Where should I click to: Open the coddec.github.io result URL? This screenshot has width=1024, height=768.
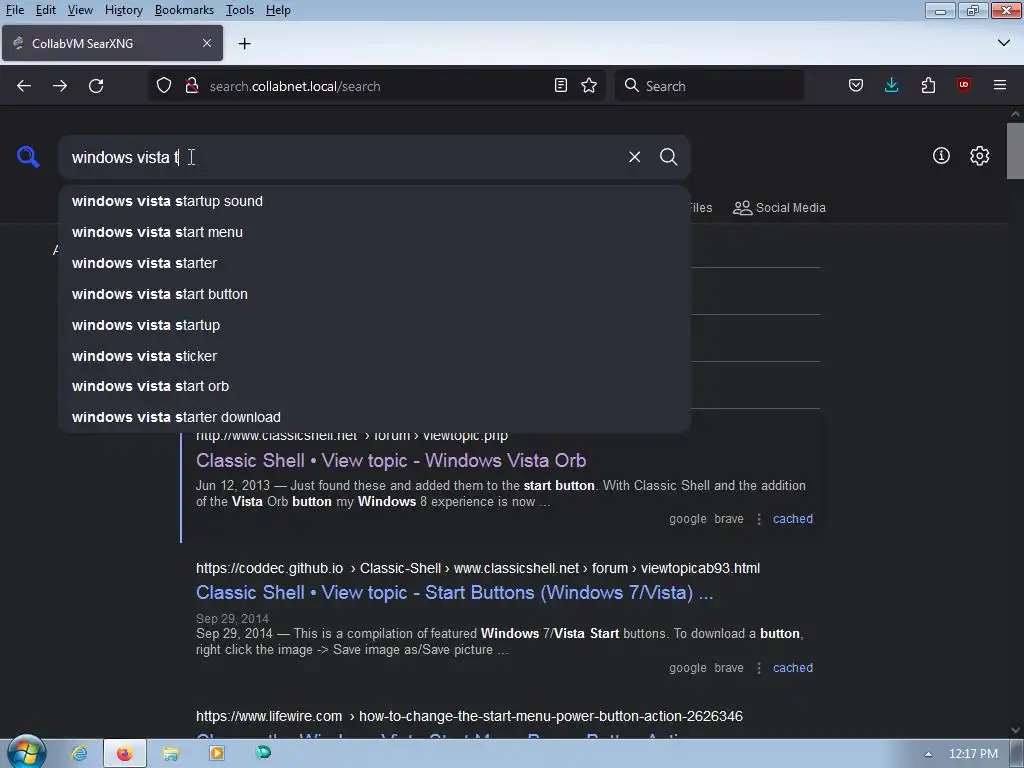[477, 568]
